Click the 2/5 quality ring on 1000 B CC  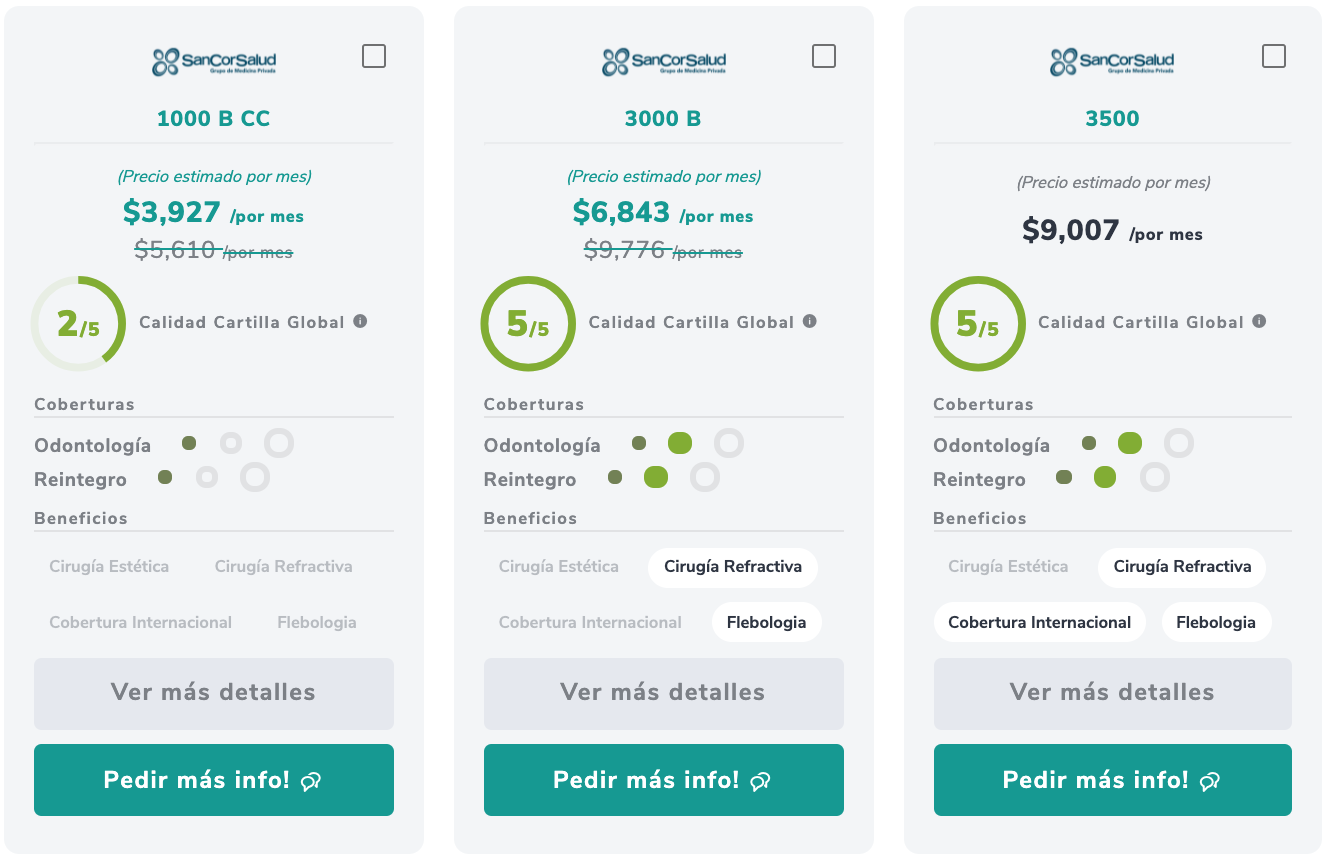78,324
